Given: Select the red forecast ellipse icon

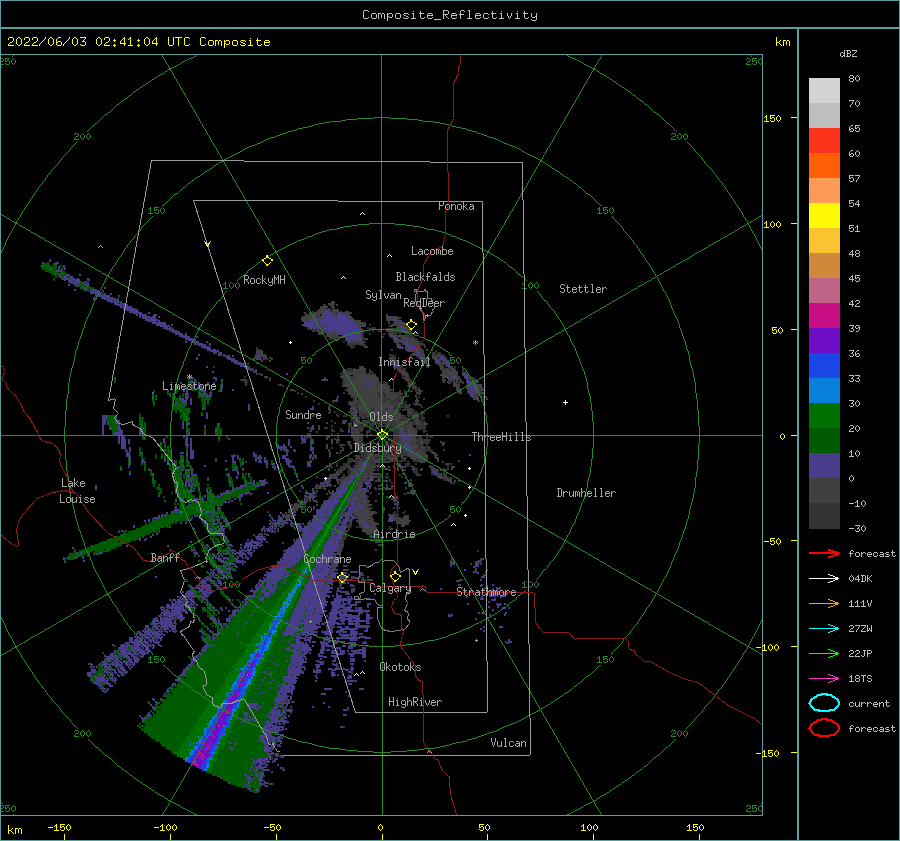Looking at the screenshot, I should 824,728.
